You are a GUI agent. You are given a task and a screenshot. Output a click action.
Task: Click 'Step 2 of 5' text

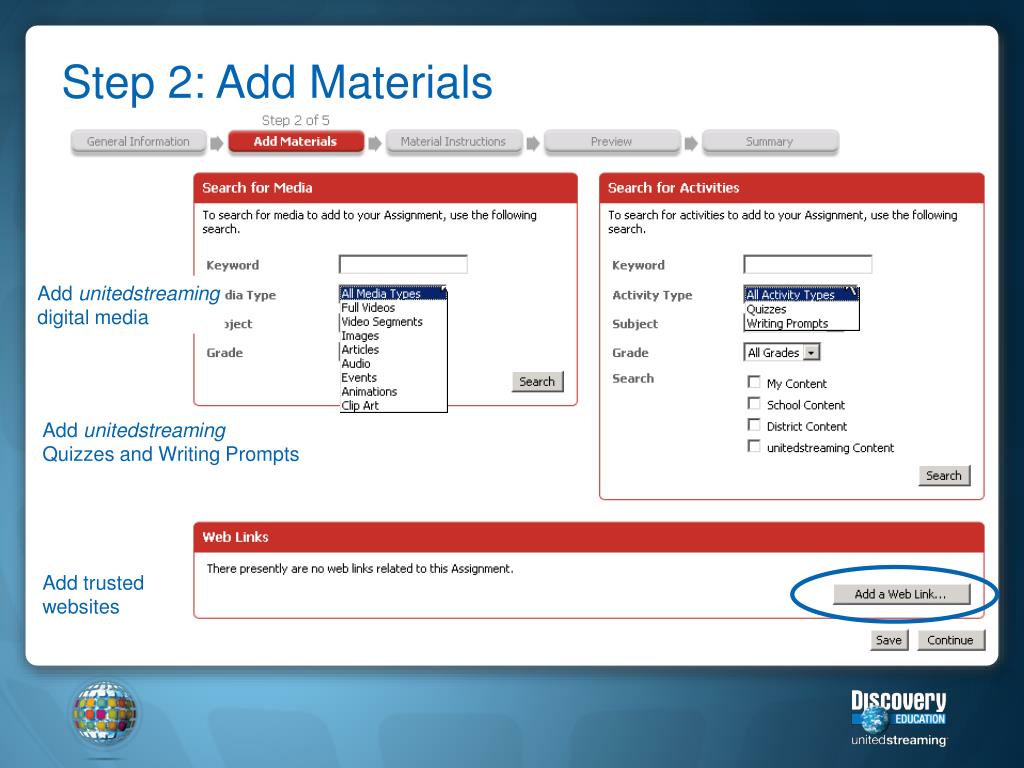pyautogui.click(x=296, y=120)
